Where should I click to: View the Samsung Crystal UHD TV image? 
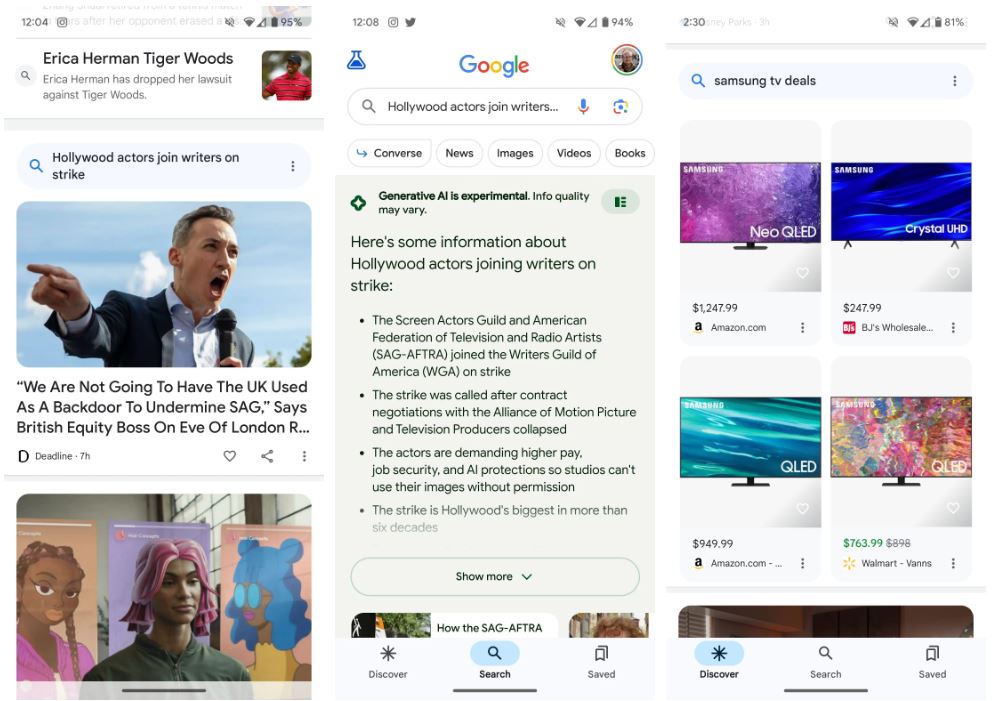[x=901, y=205]
